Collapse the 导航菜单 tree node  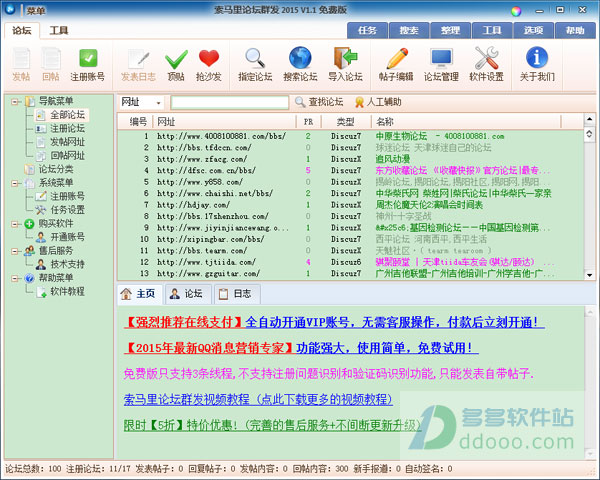click(15, 101)
